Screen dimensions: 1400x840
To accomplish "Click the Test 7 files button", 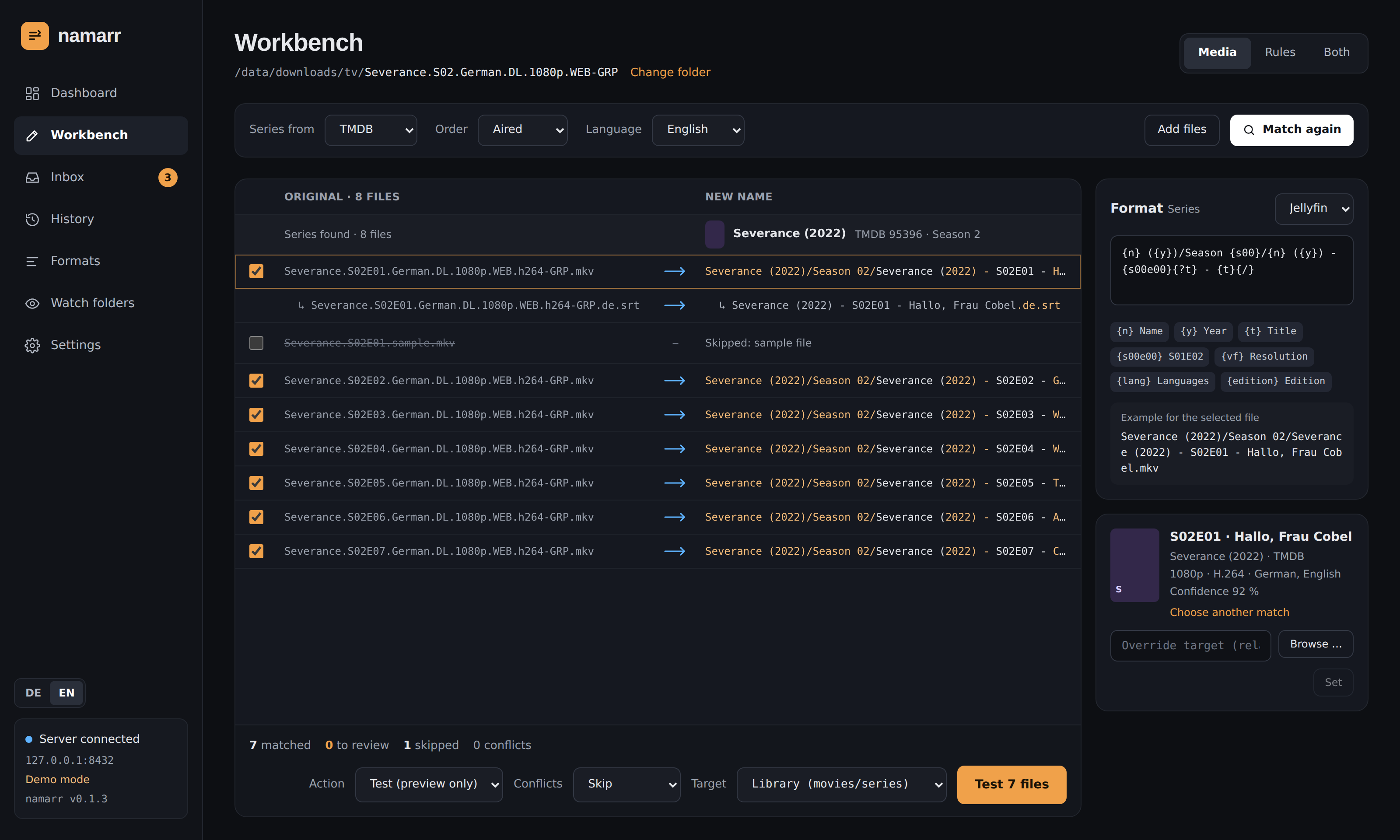I will pos(1011,784).
